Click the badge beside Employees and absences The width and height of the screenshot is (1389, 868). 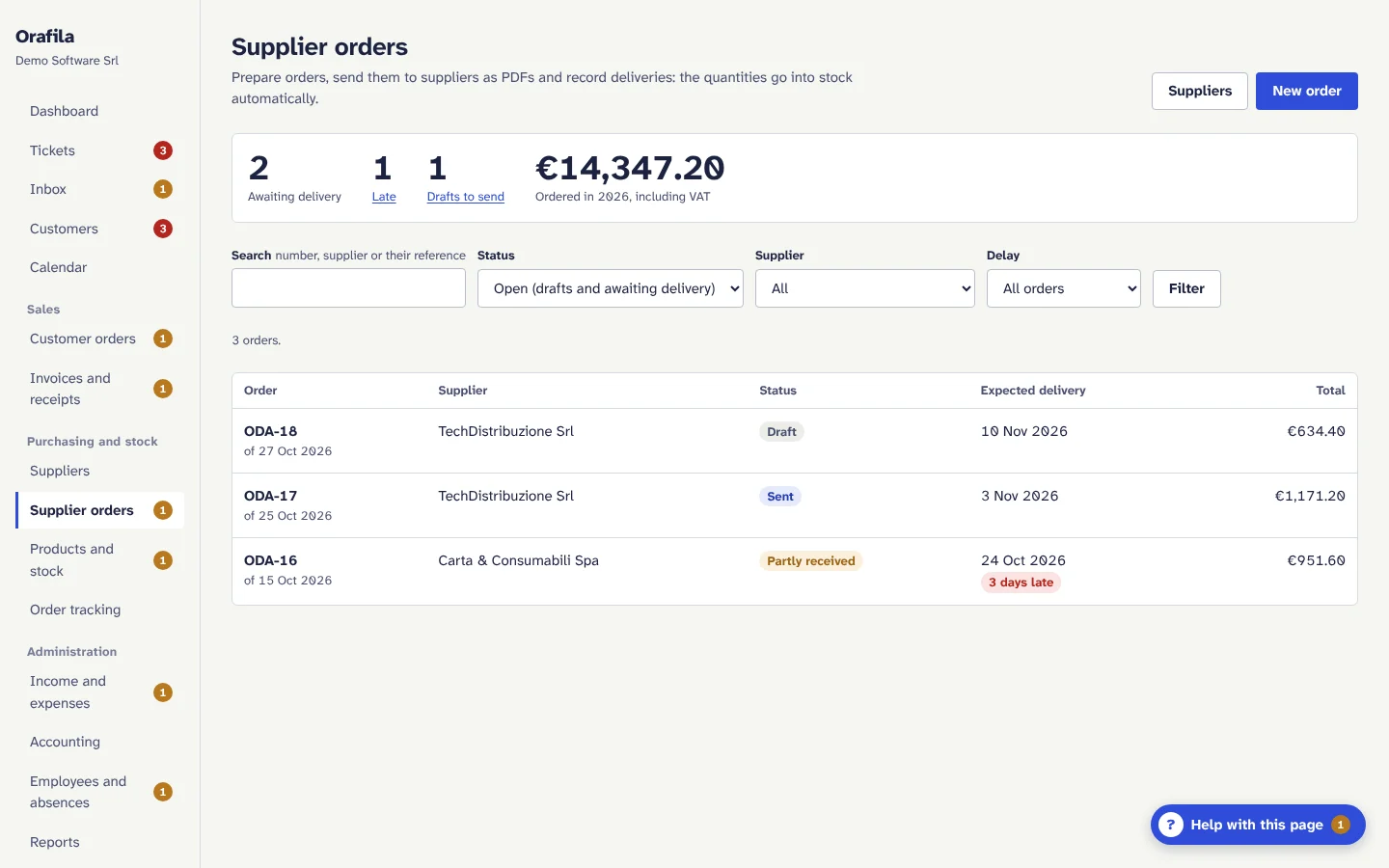coord(163,792)
